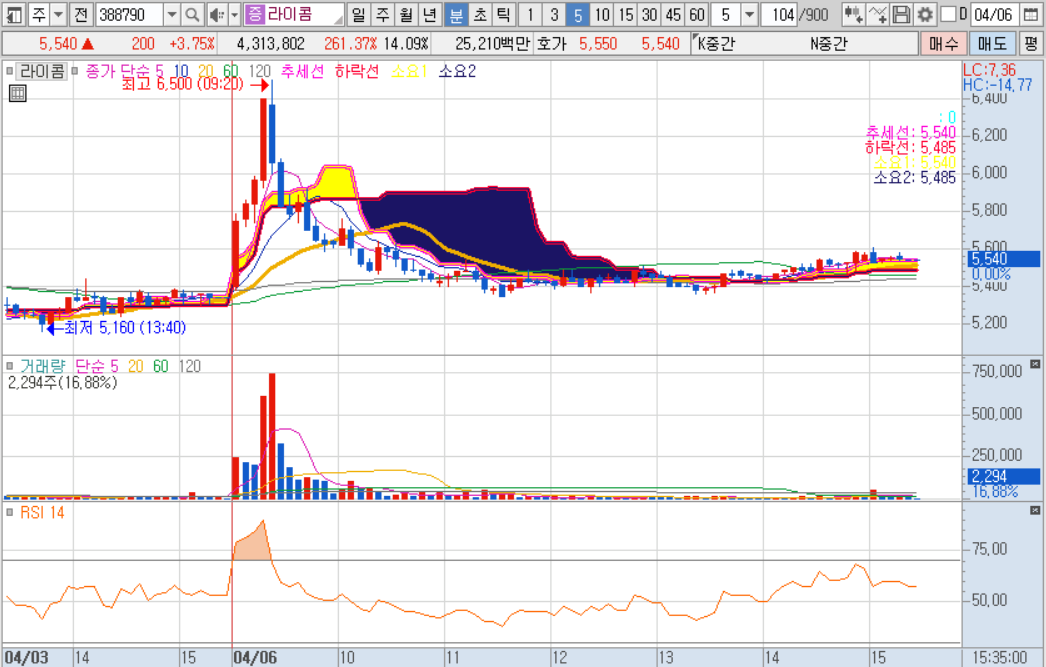The image size is (1046, 667).
Task: Click the RSI 14 indicator label
Action: pos(42,512)
